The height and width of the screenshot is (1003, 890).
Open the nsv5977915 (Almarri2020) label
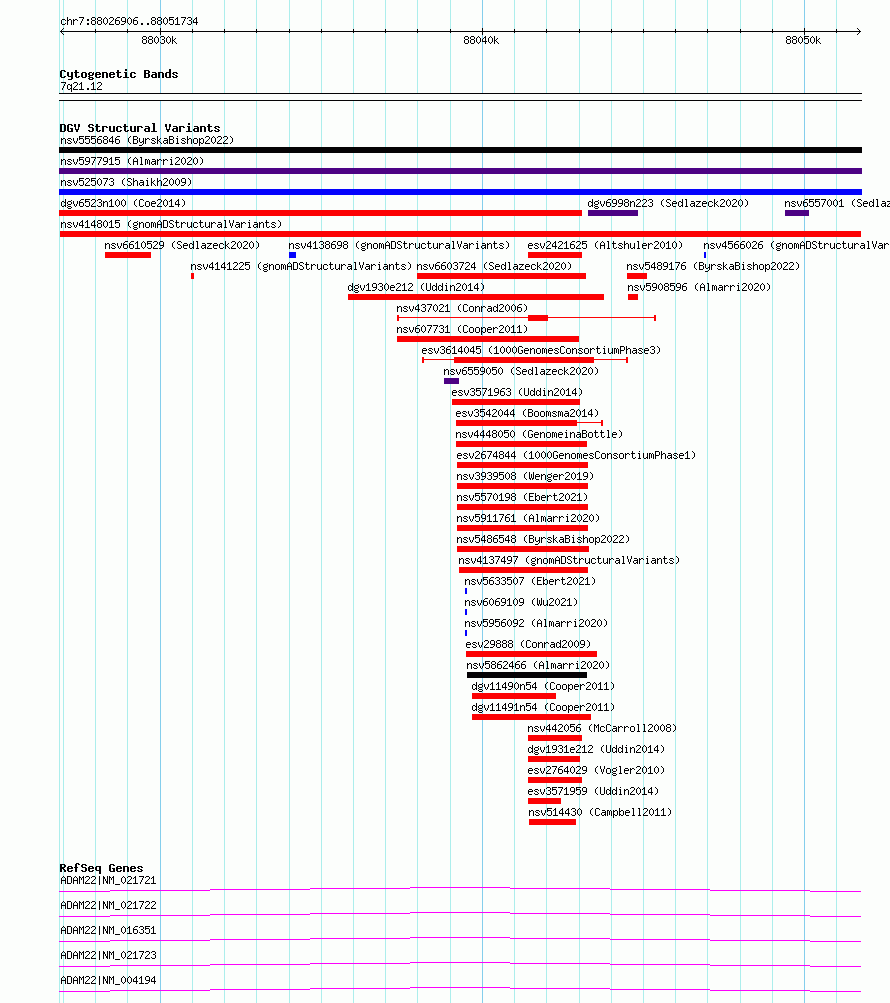point(132,161)
